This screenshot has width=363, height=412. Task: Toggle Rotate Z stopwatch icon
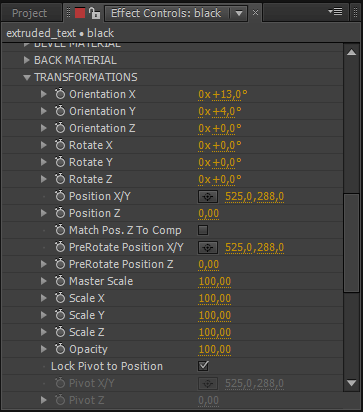[60, 179]
